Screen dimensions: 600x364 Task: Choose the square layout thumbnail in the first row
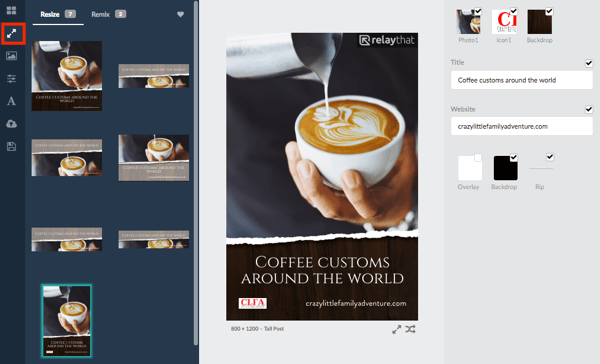[x=67, y=76]
